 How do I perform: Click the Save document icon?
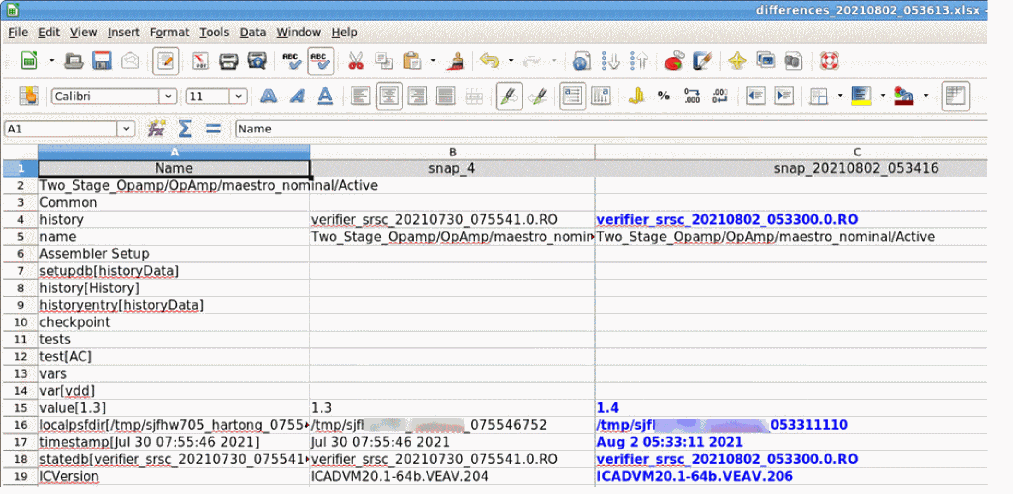tap(102, 61)
